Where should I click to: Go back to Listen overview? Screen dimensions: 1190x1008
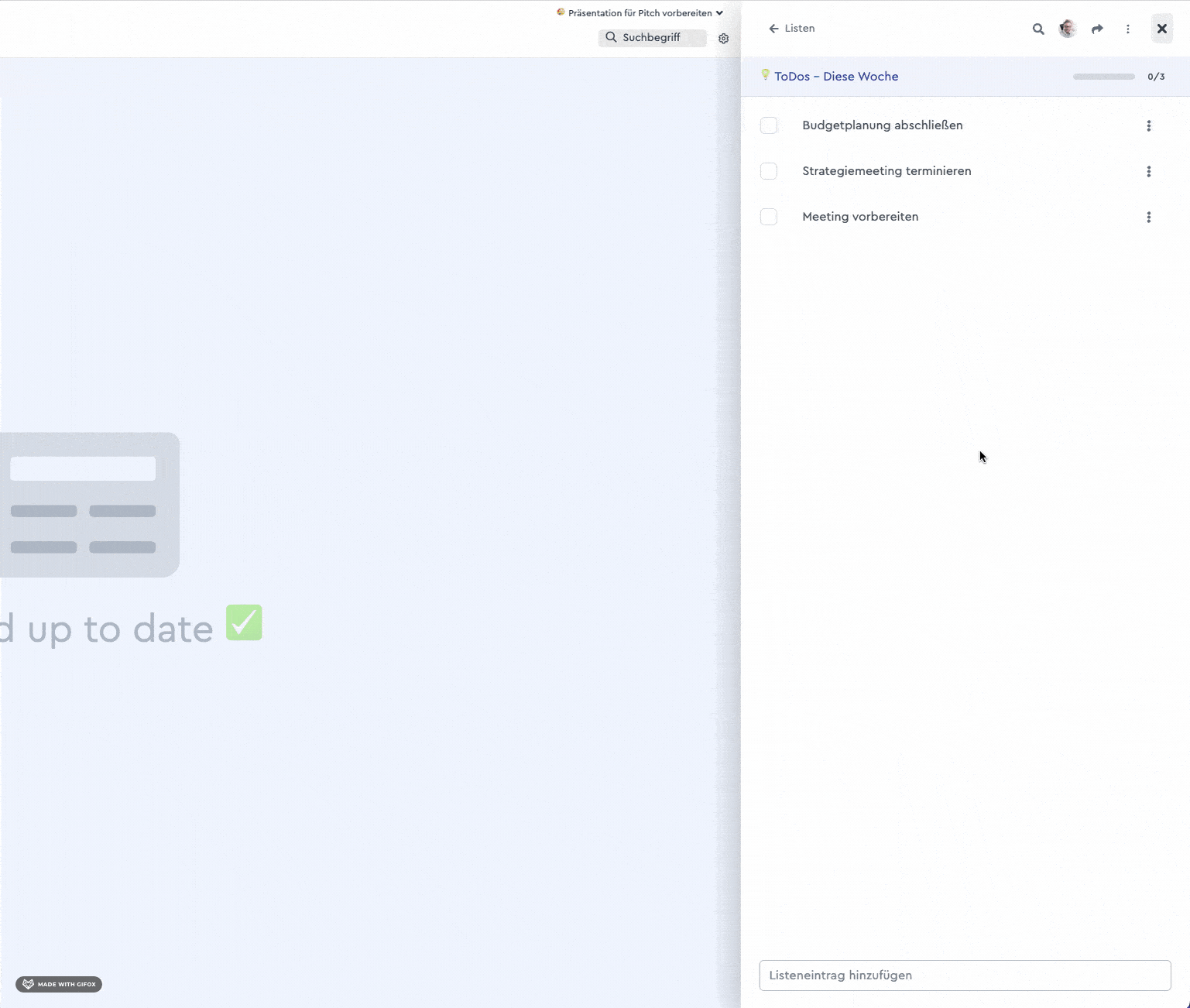tap(791, 29)
